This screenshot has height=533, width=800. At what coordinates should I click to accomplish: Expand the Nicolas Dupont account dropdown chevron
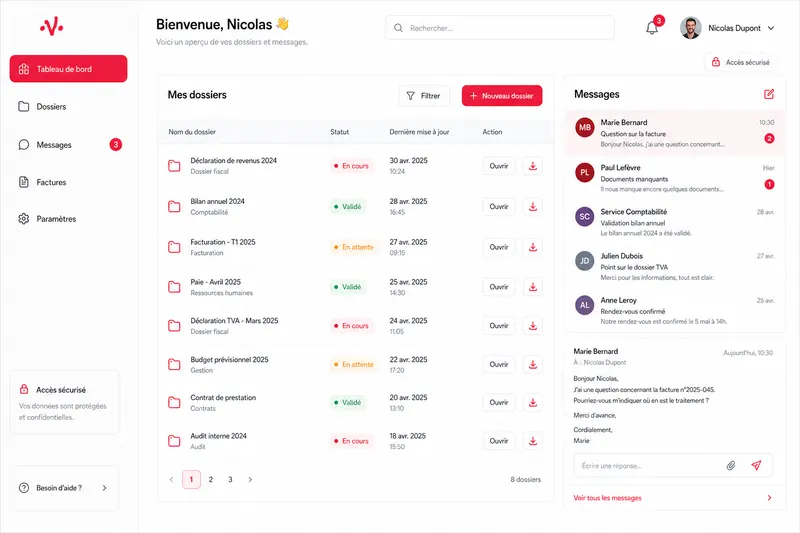771,28
